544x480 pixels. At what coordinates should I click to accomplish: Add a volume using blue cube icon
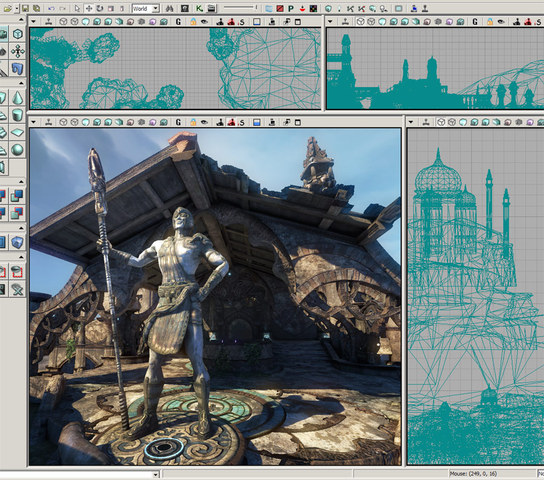(17, 242)
